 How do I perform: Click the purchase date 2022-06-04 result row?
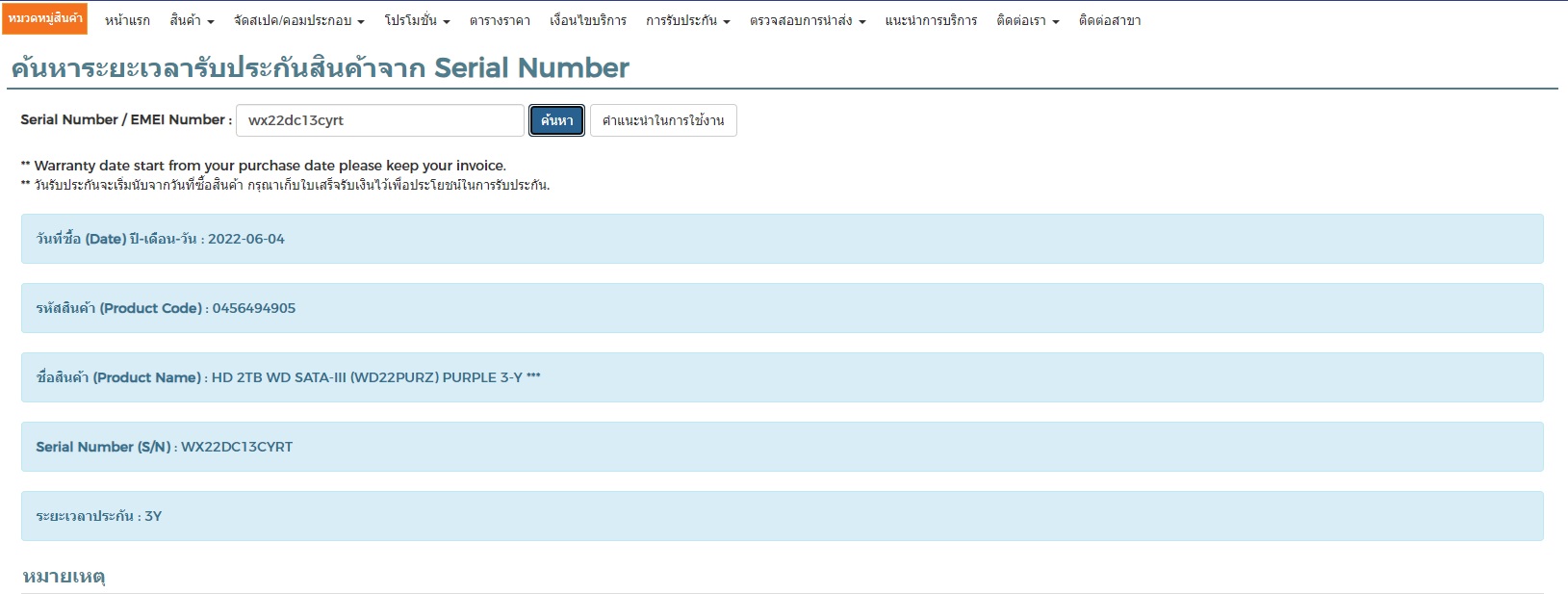782,239
